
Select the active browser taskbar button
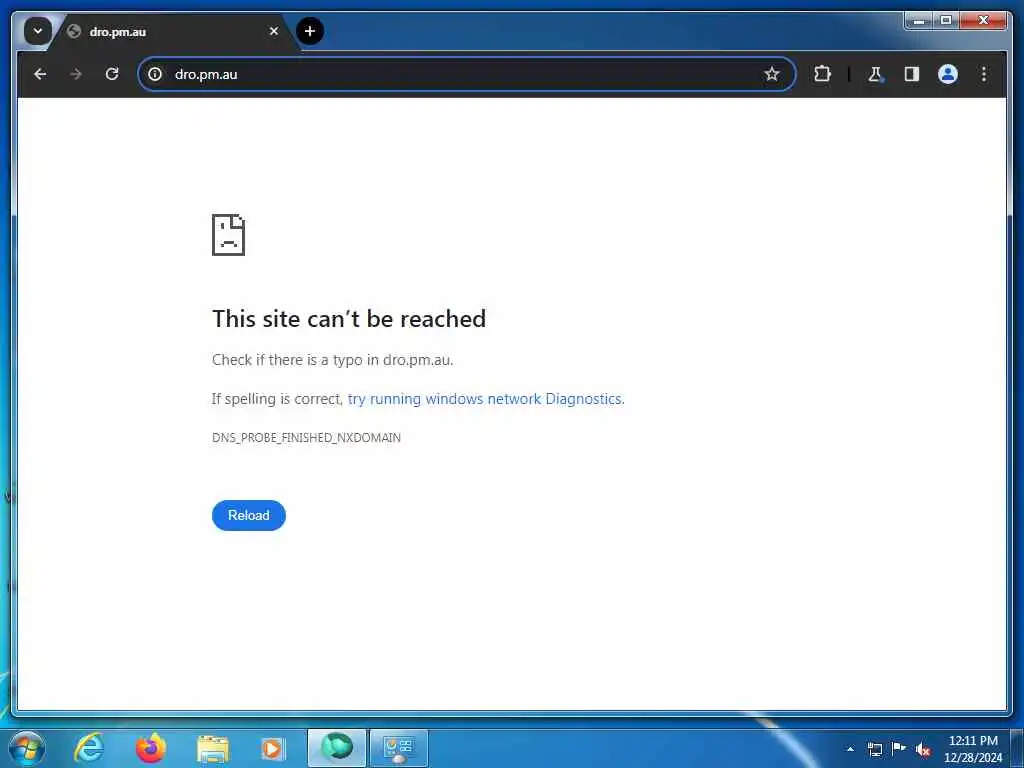pos(337,748)
